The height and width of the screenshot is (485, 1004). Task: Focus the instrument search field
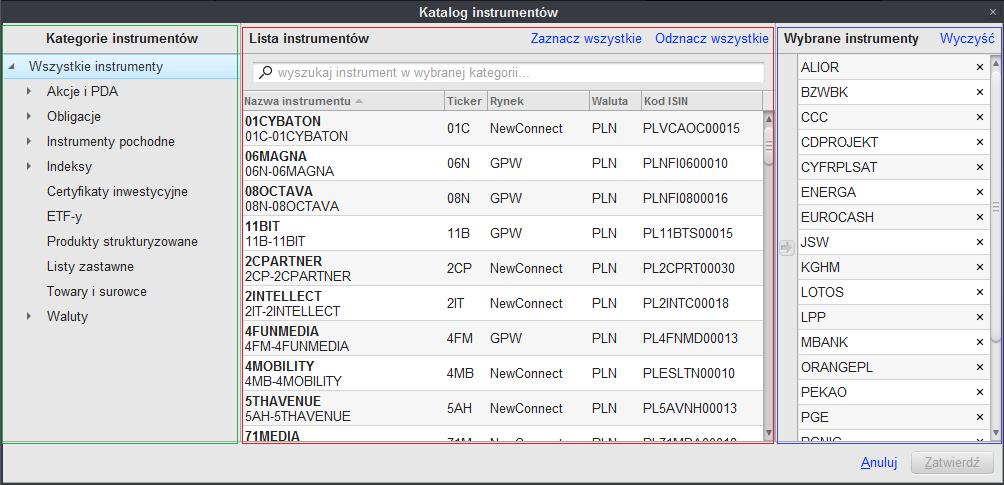508,72
